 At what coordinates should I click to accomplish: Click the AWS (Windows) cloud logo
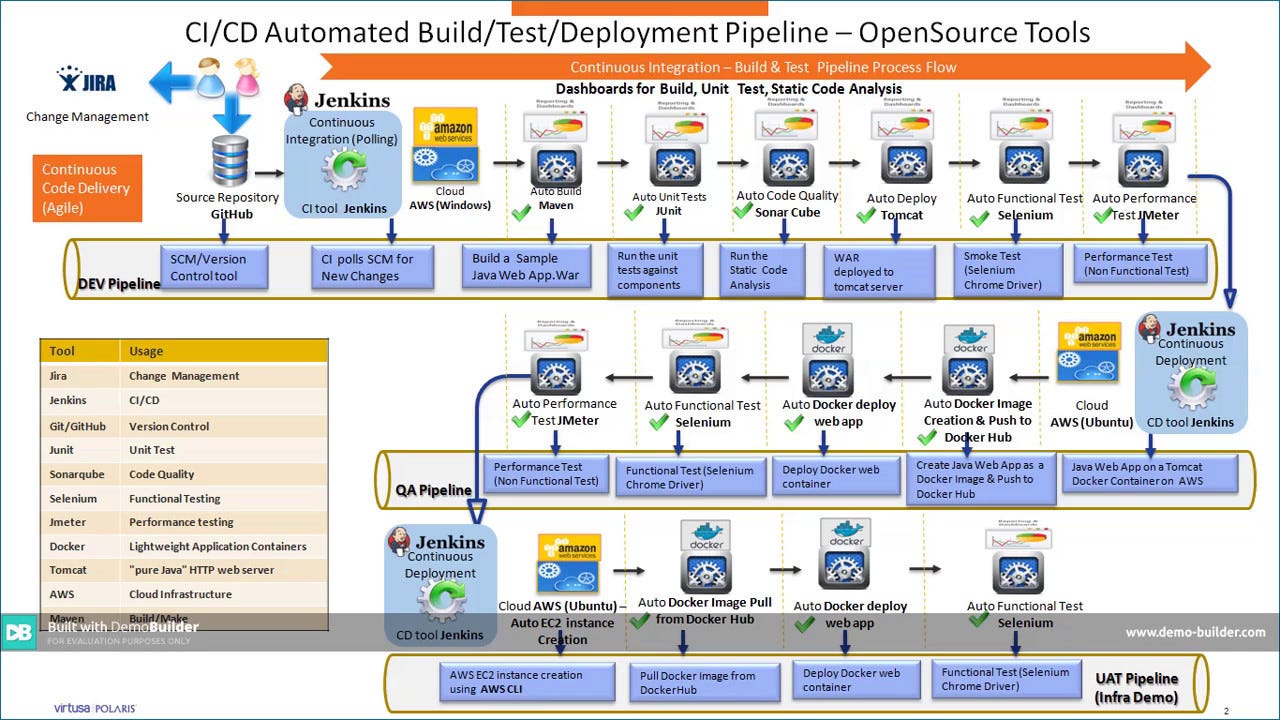tap(446, 143)
